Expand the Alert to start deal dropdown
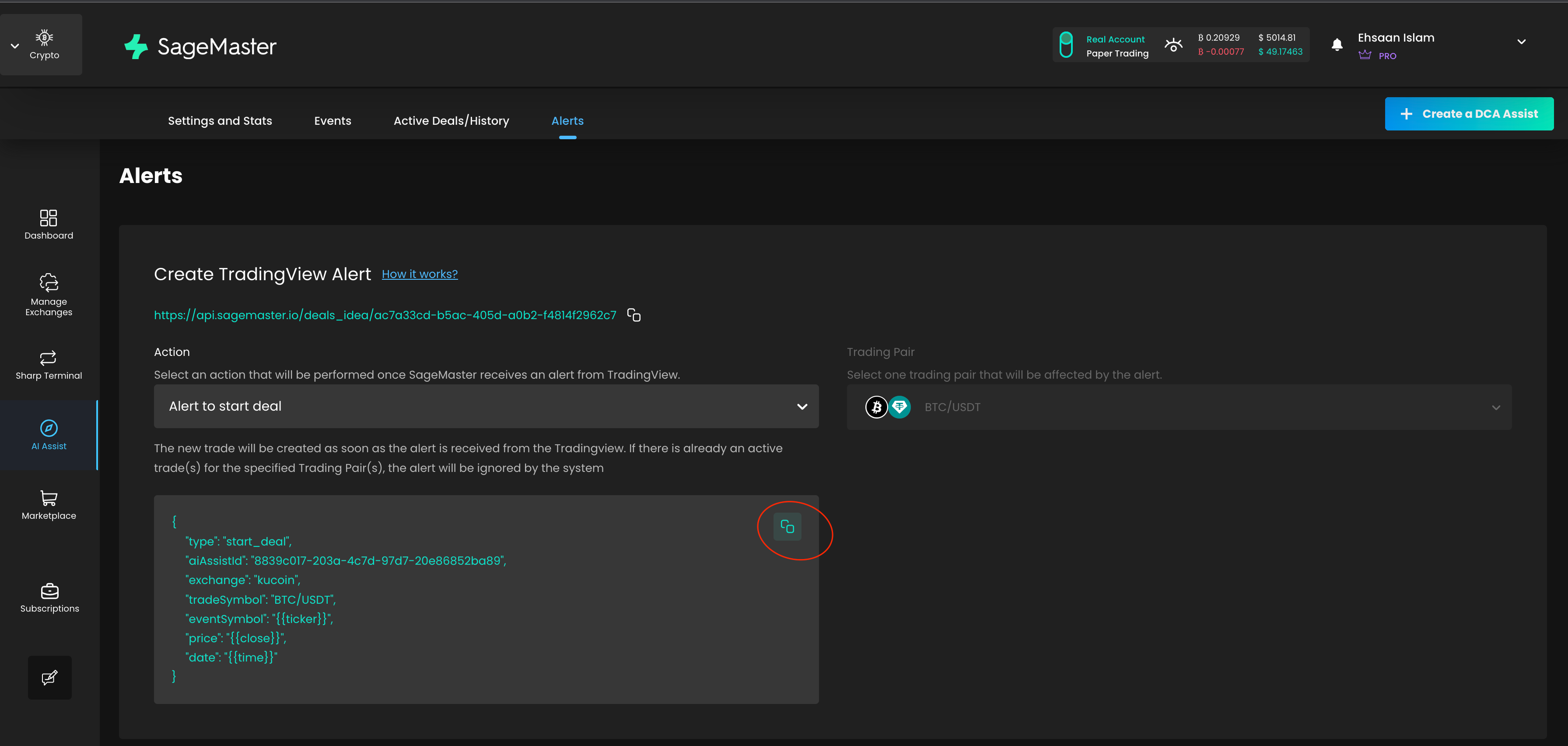This screenshot has width=1568, height=746. pos(486,406)
